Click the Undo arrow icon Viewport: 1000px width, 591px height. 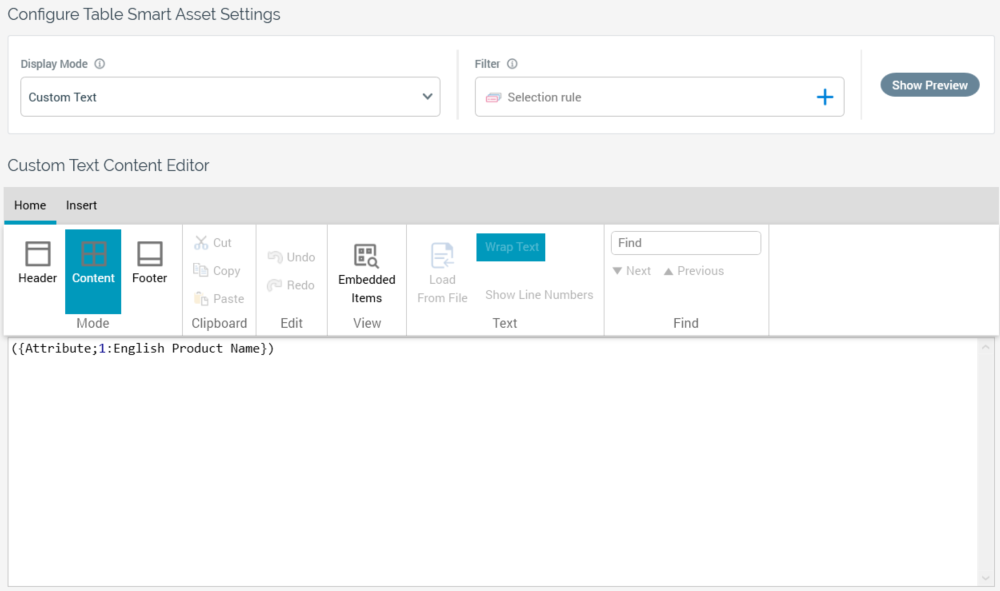tap(275, 257)
